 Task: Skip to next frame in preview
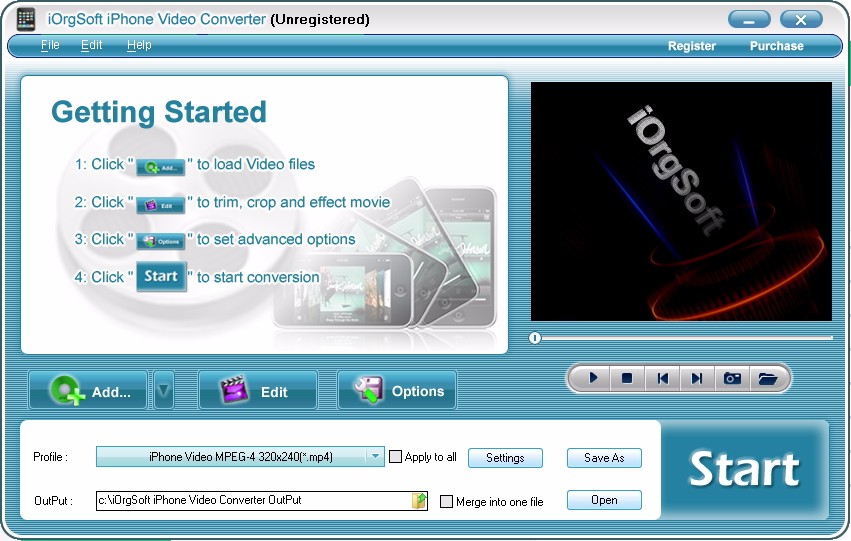point(697,378)
